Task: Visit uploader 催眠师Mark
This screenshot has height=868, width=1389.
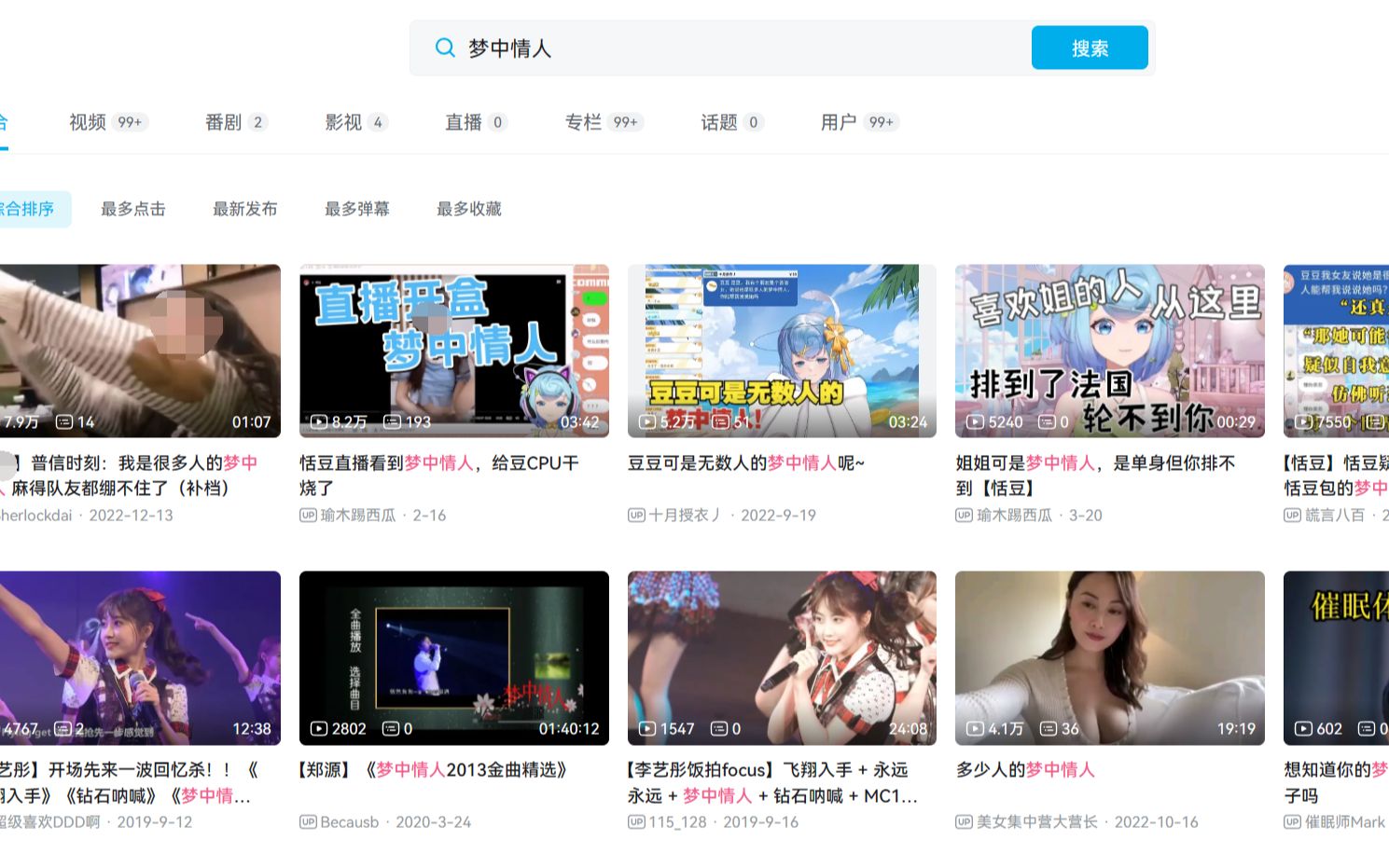Action: click(1345, 822)
